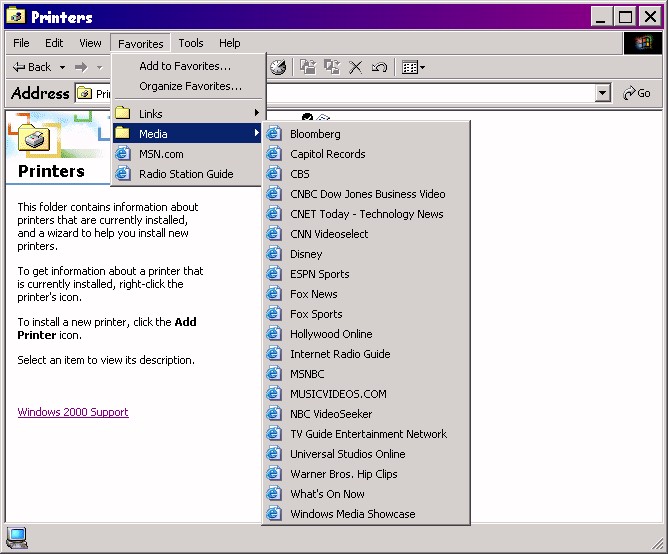
Task: Click the printer icon in Address bar
Action: tap(85, 93)
